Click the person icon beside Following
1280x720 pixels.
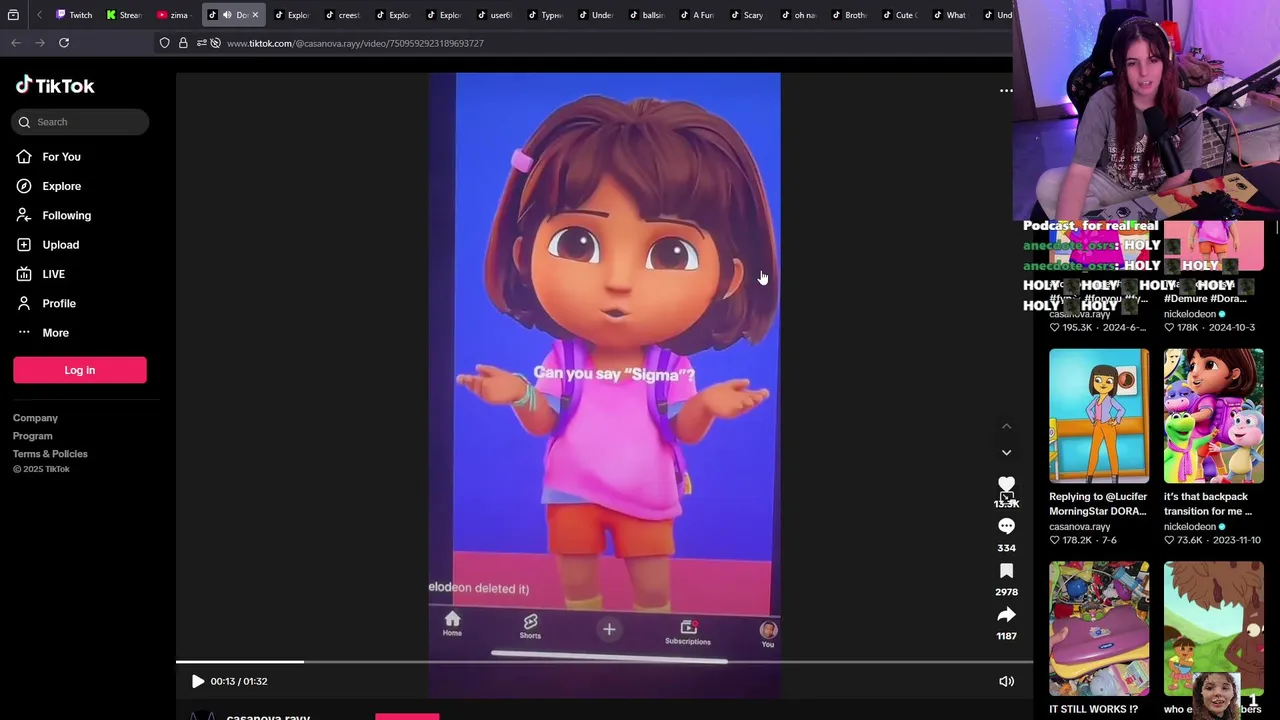(x=24, y=215)
